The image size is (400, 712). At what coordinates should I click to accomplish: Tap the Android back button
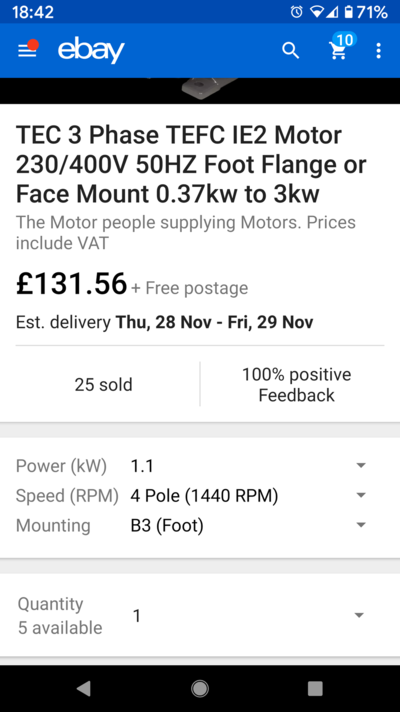click(x=84, y=688)
